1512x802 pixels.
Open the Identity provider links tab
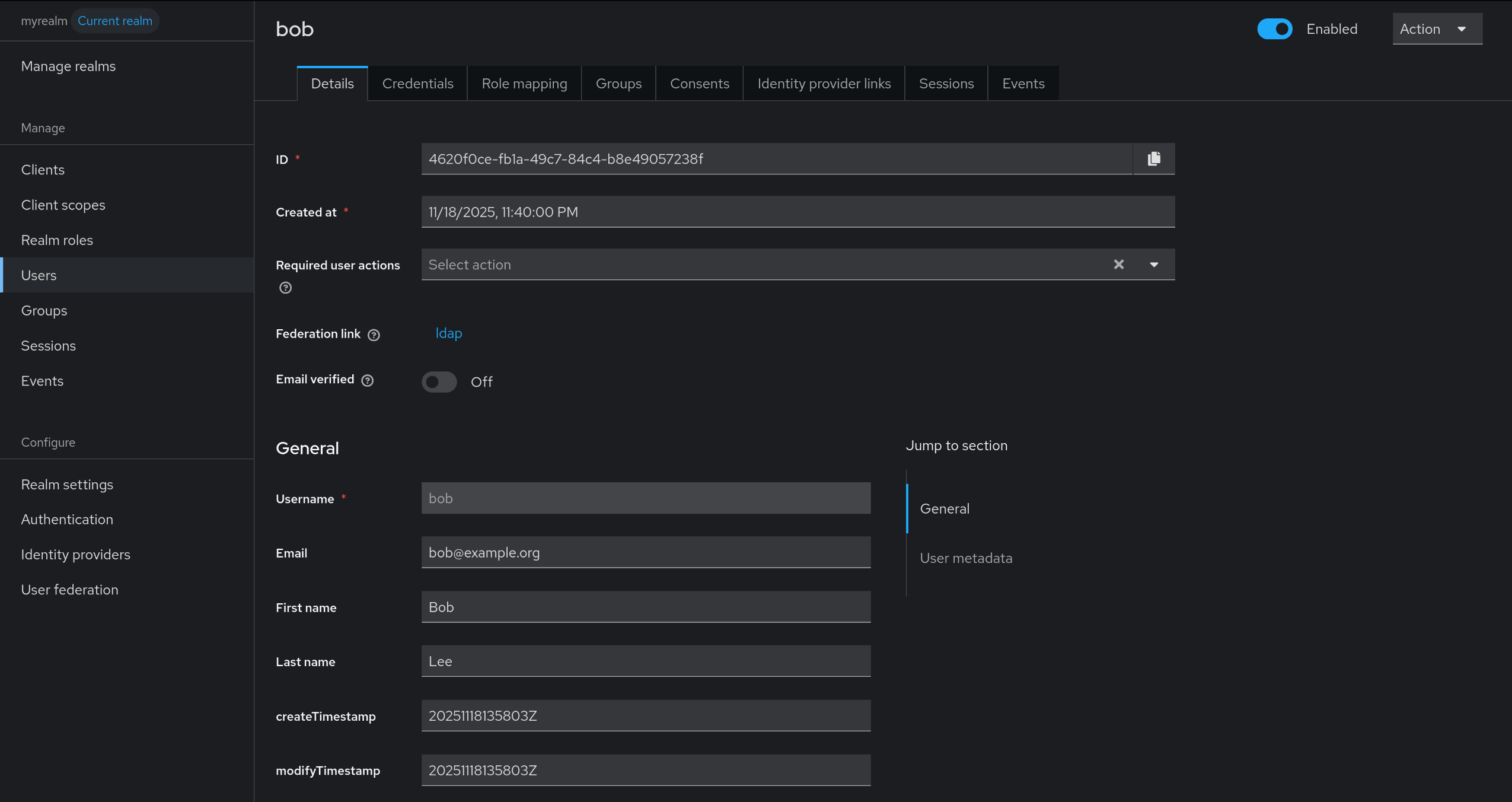click(x=824, y=84)
